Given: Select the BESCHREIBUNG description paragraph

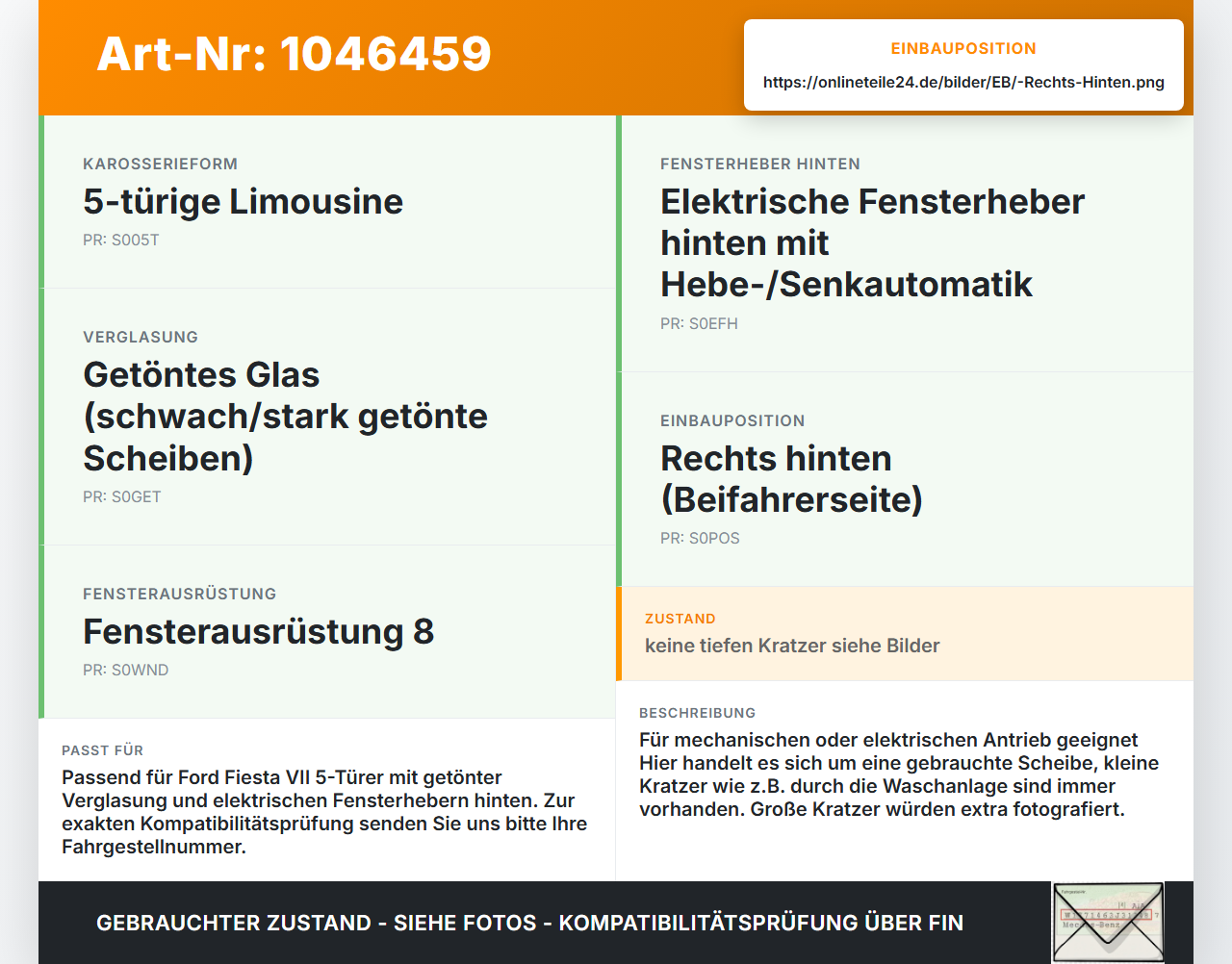Looking at the screenshot, I should pyautogui.click(x=899, y=774).
